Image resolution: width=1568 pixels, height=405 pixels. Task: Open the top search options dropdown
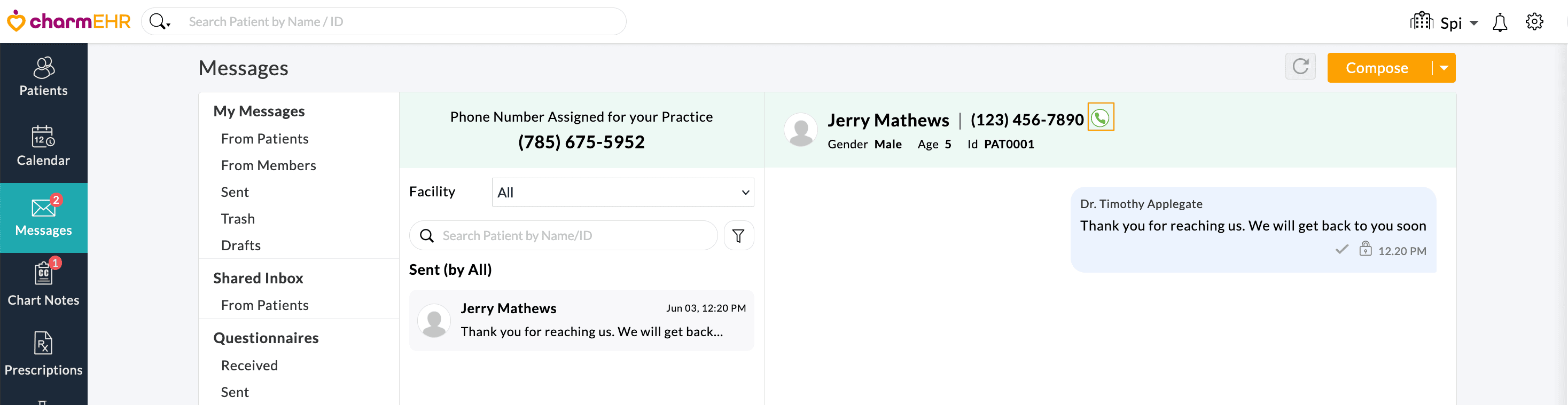tap(160, 22)
